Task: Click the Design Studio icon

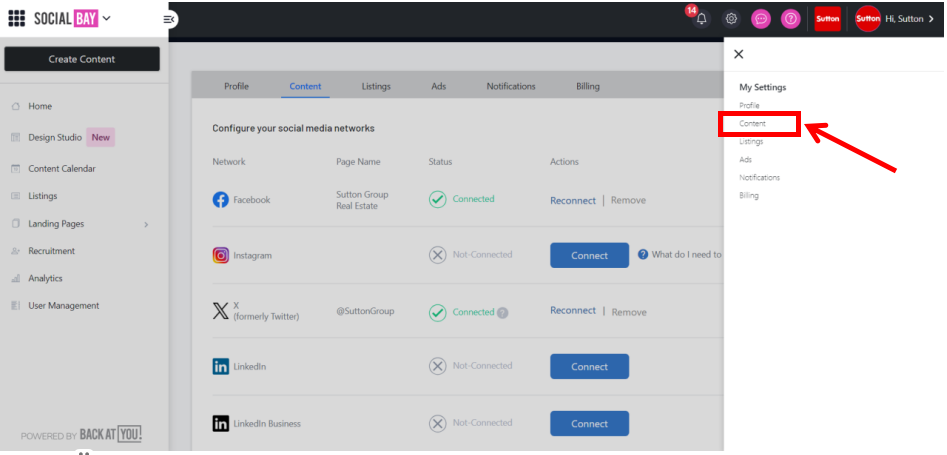Action: pyautogui.click(x=16, y=138)
